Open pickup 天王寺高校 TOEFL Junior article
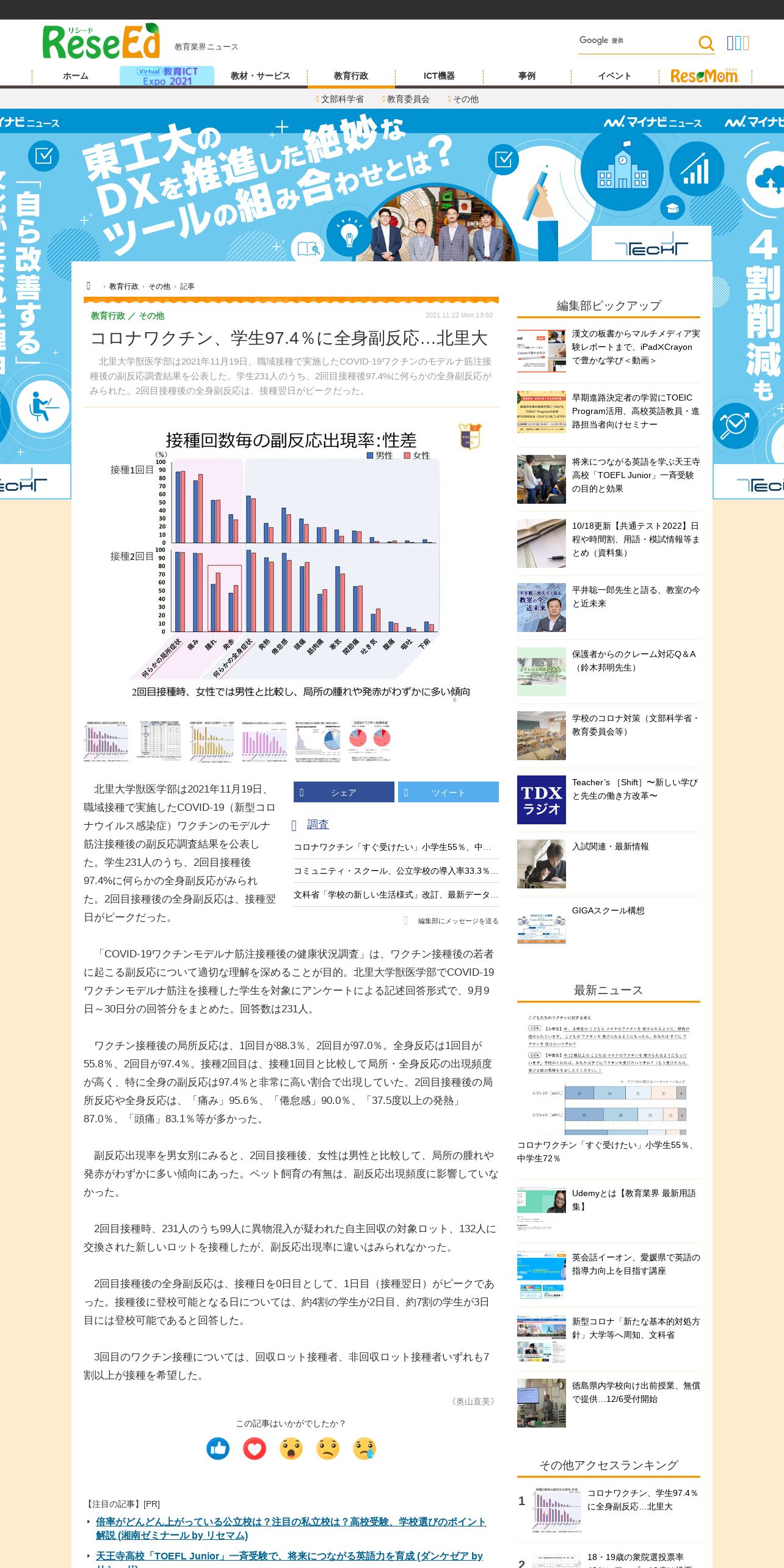 (x=609, y=479)
